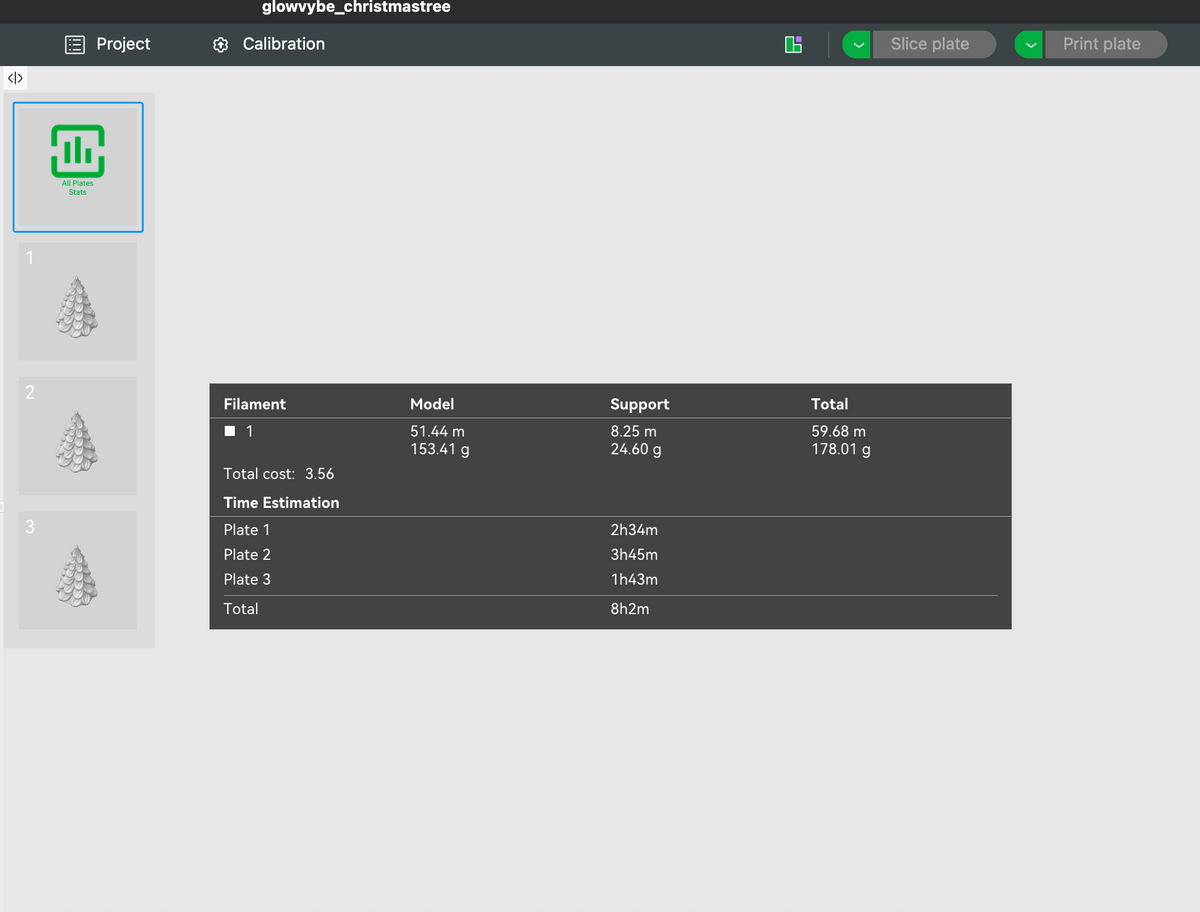
Task: Click the glowvybe_christmastree title text
Action: point(356,8)
